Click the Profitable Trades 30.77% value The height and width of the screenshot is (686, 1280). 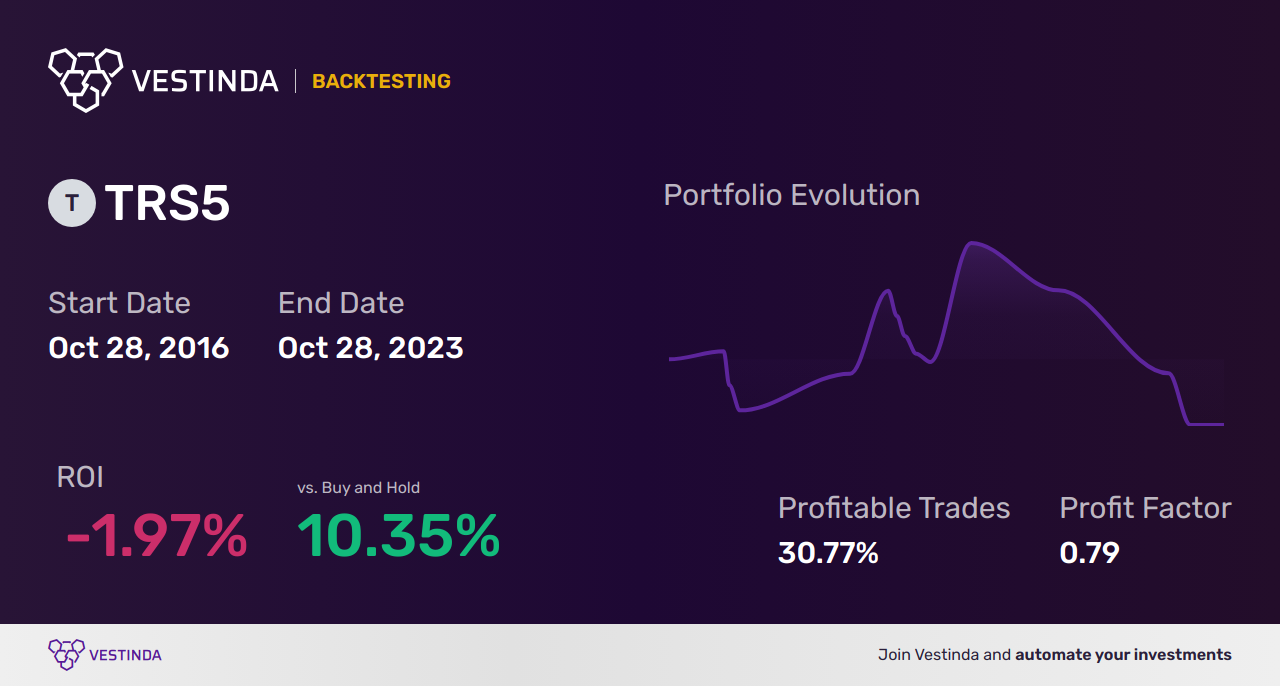pos(828,552)
